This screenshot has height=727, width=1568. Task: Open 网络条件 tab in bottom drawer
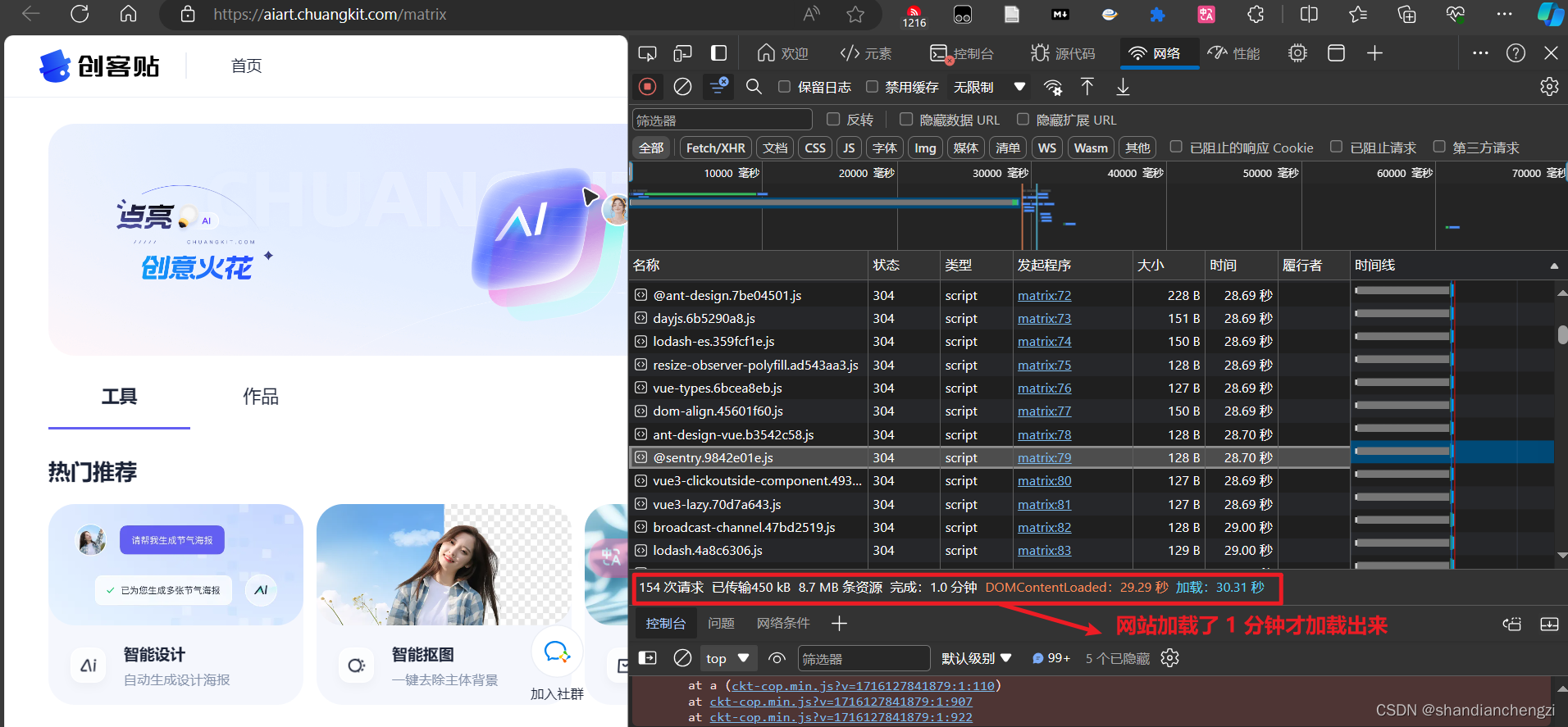click(783, 624)
